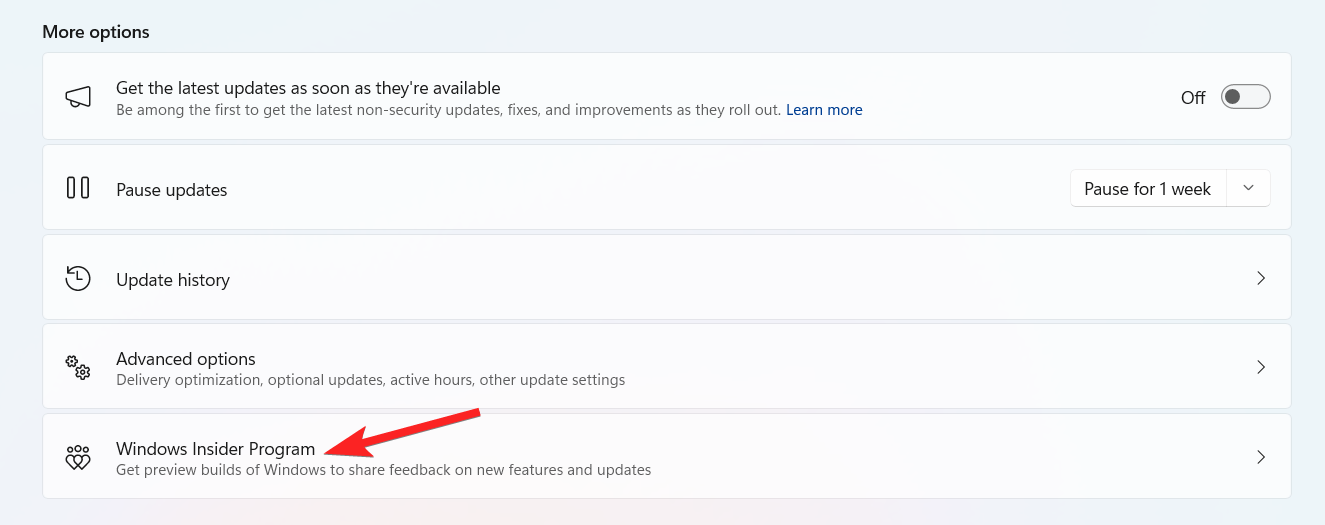Click the Update history clock icon
Screen dimensions: 1325x525
pyautogui.click(x=78, y=279)
